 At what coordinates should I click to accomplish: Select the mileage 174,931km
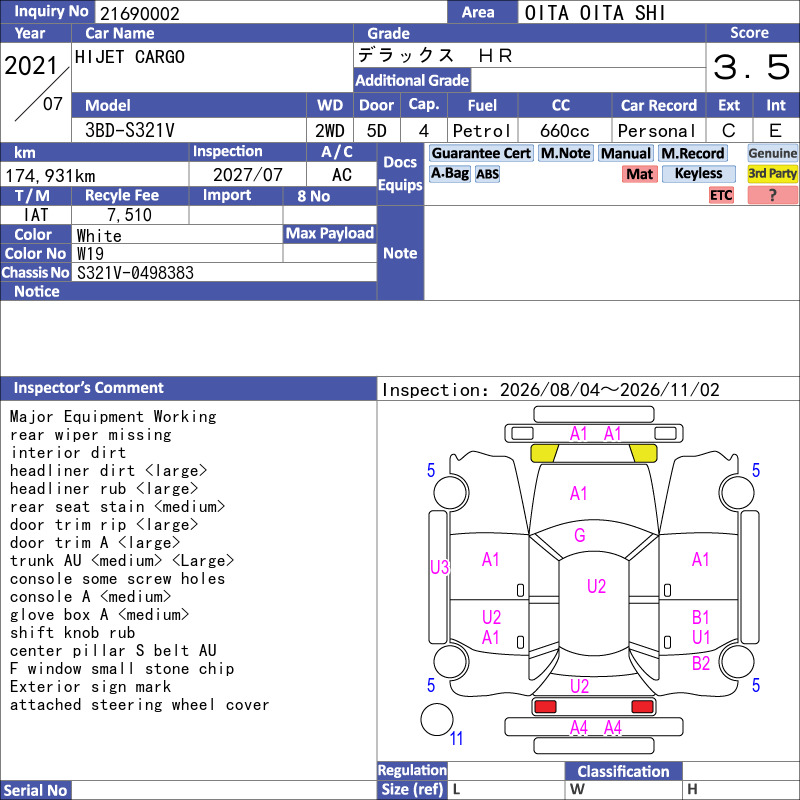50,176
